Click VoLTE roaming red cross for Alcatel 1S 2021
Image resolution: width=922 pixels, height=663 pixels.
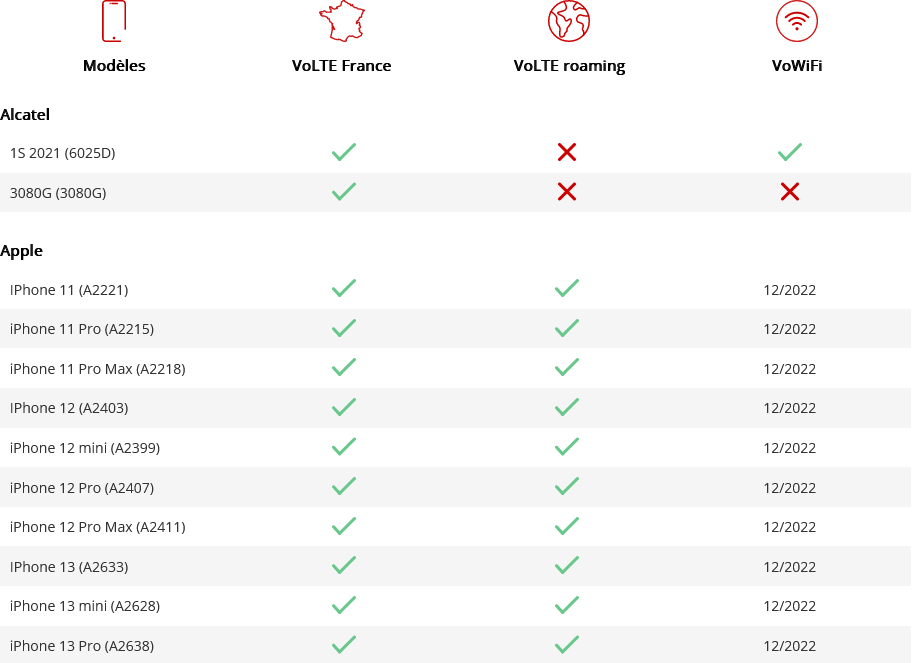[x=567, y=152]
